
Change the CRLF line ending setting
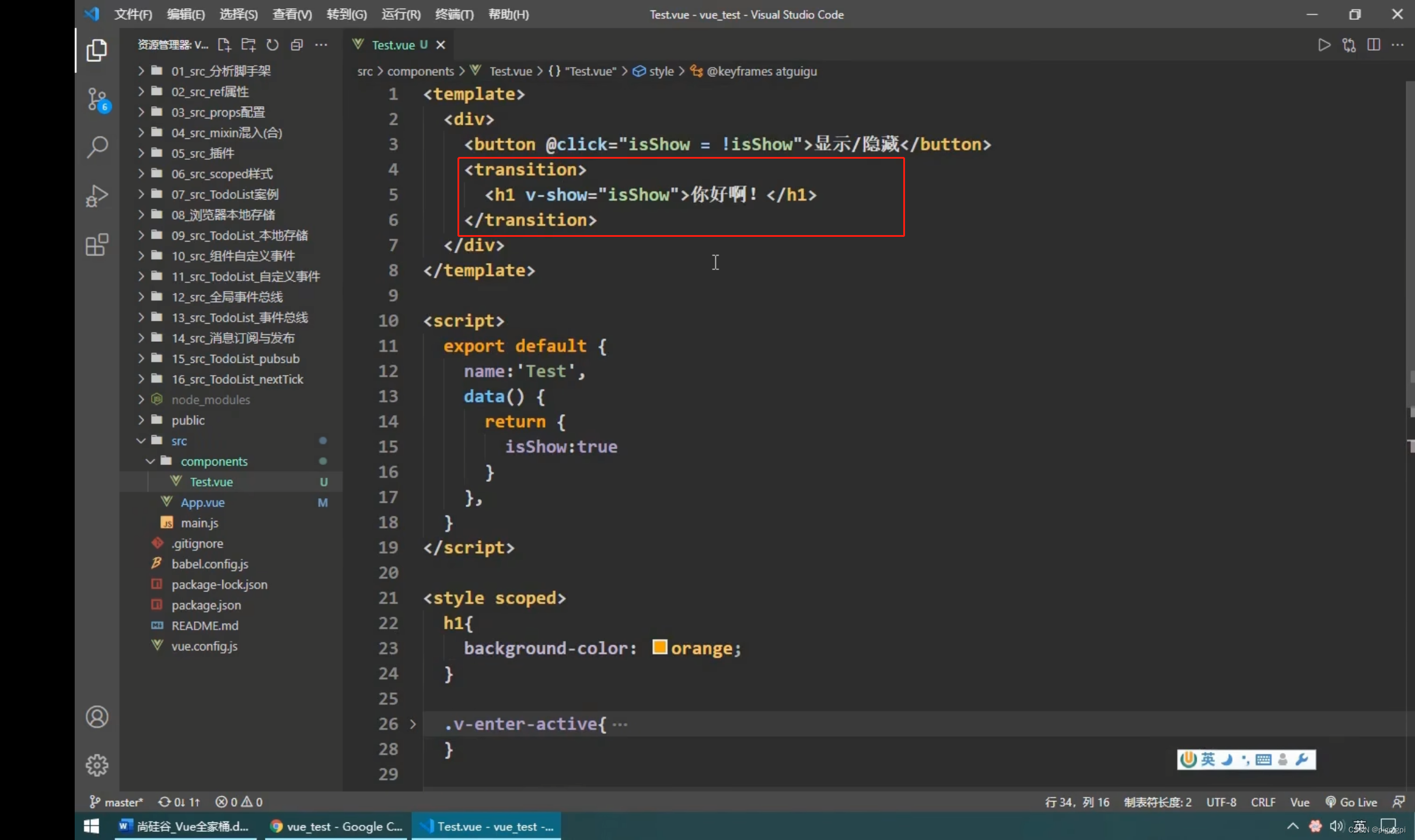(1263, 802)
